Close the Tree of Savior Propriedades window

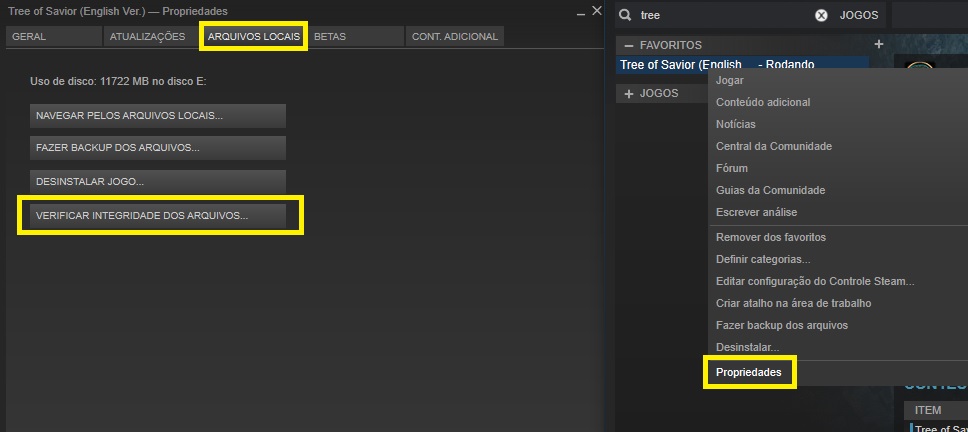pos(597,11)
